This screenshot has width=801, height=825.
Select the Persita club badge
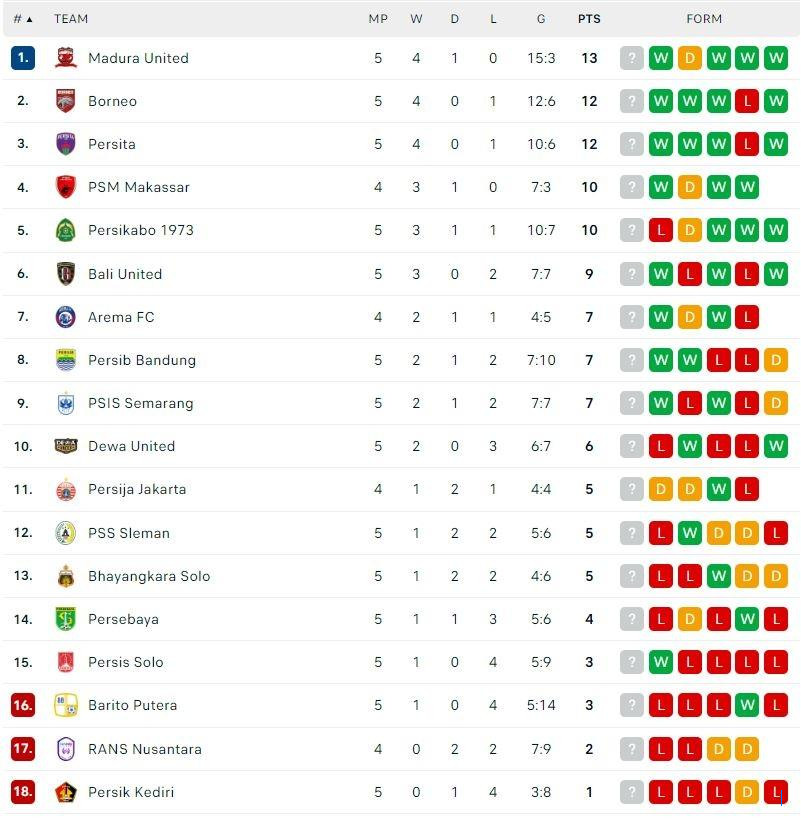(x=65, y=144)
